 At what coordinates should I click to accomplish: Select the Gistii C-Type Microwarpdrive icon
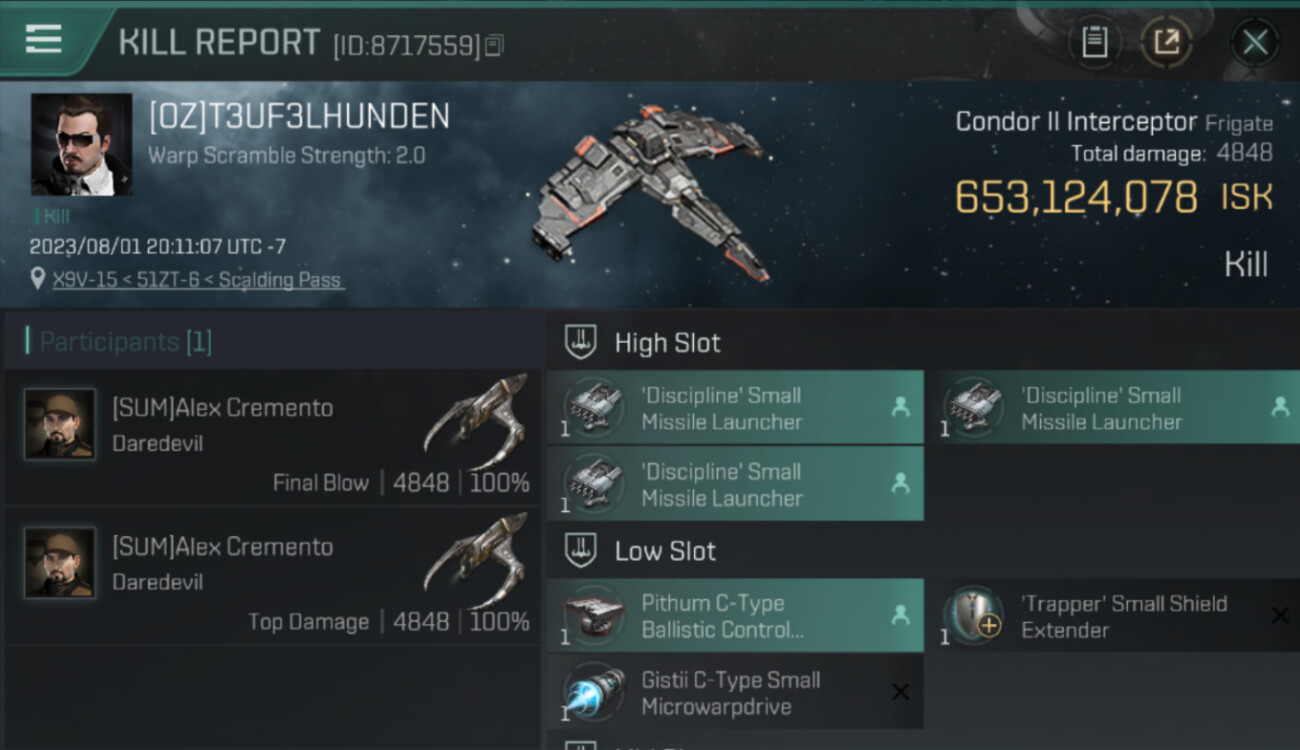tap(594, 692)
